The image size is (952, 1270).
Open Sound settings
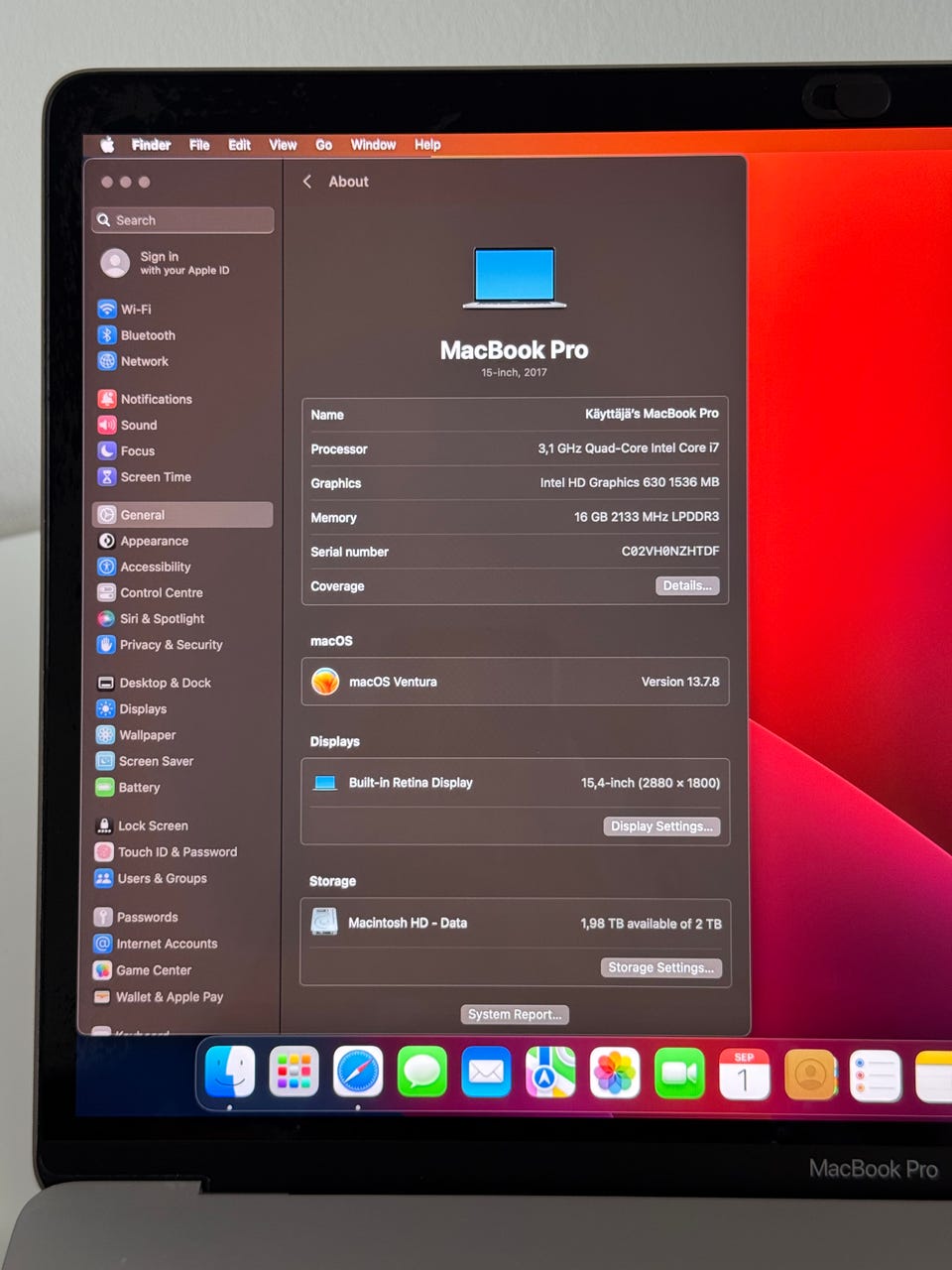tap(128, 425)
